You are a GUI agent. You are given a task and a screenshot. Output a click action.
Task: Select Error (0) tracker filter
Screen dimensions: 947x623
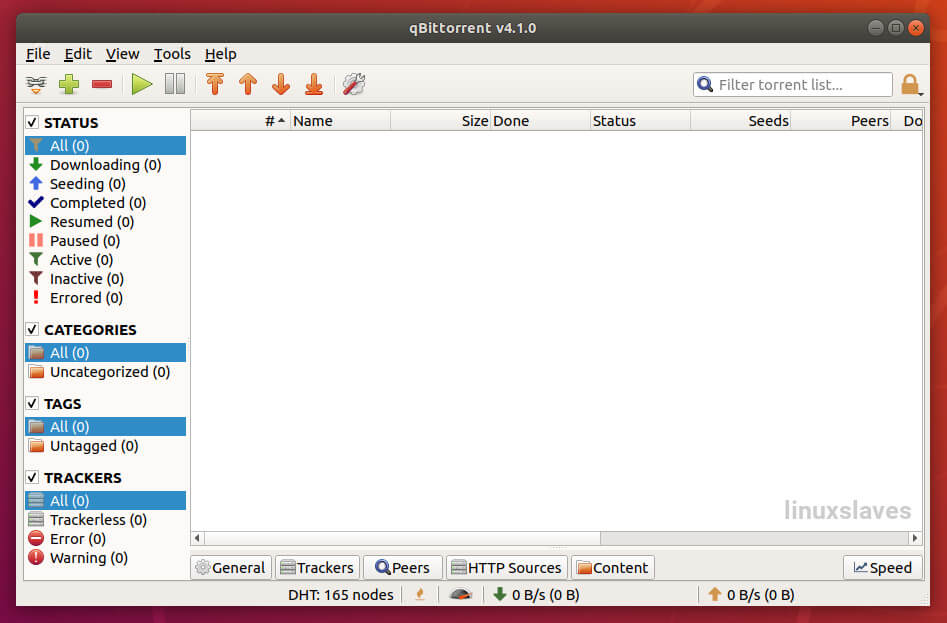pos(106,538)
